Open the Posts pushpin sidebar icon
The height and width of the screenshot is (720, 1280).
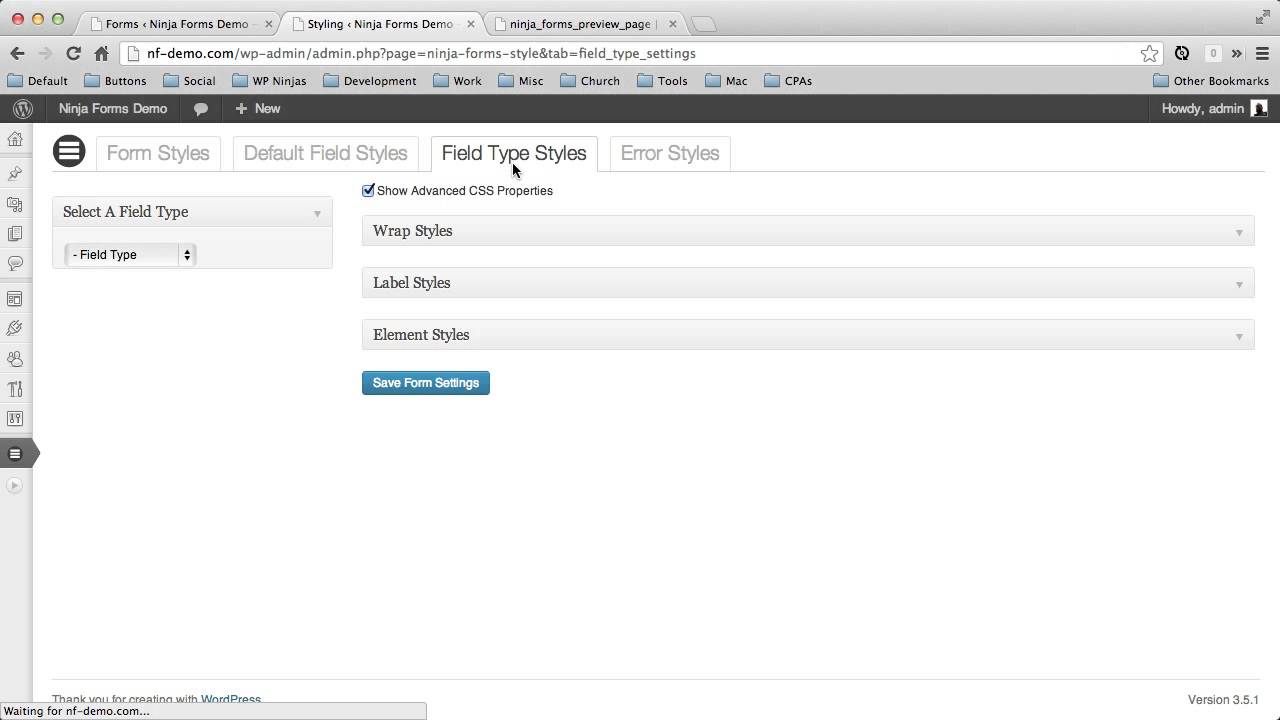[x=15, y=174]
